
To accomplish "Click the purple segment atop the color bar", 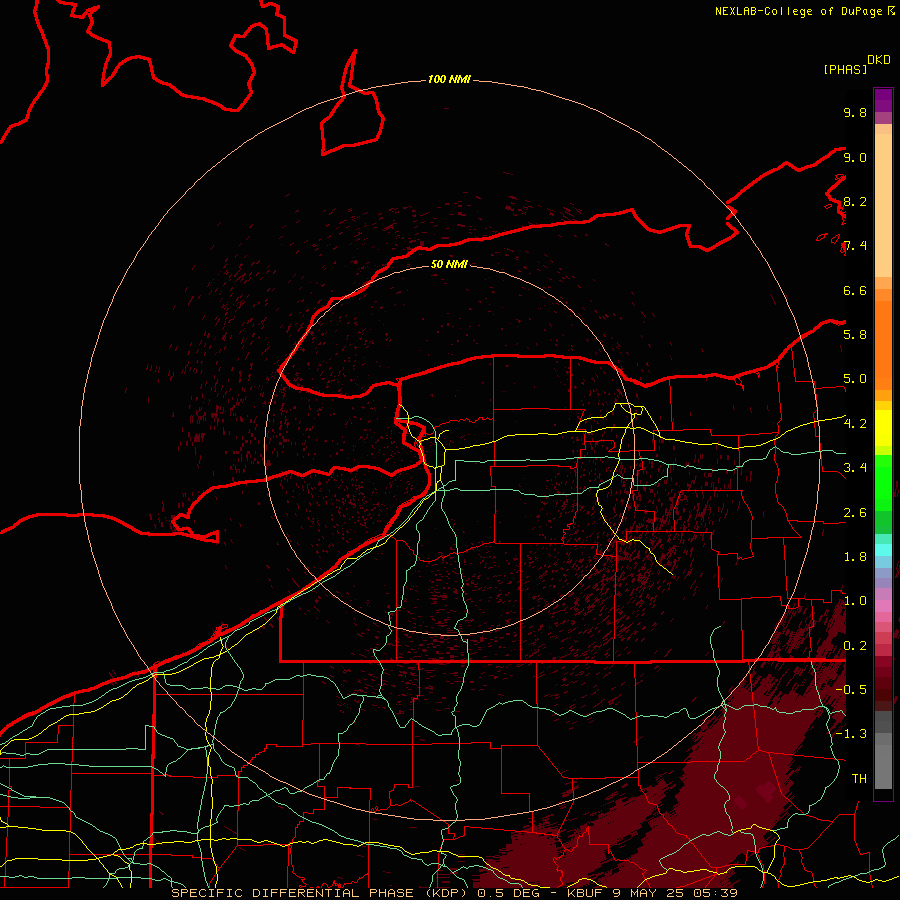I will pyautogui.click(x=883, y=100).
